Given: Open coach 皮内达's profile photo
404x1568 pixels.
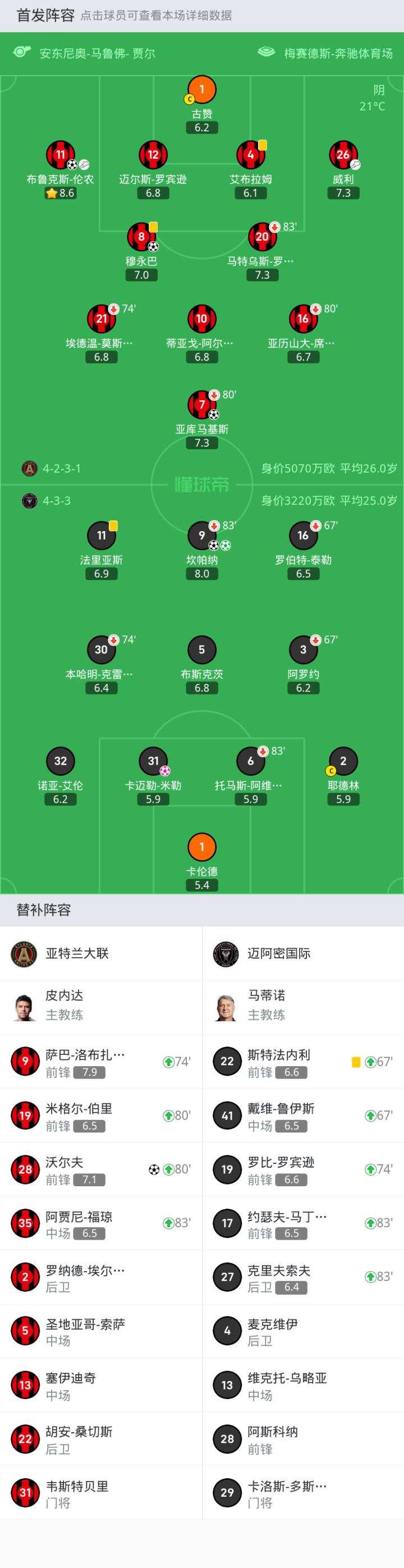Looking at the screenshot, I should pos(25,1007).
